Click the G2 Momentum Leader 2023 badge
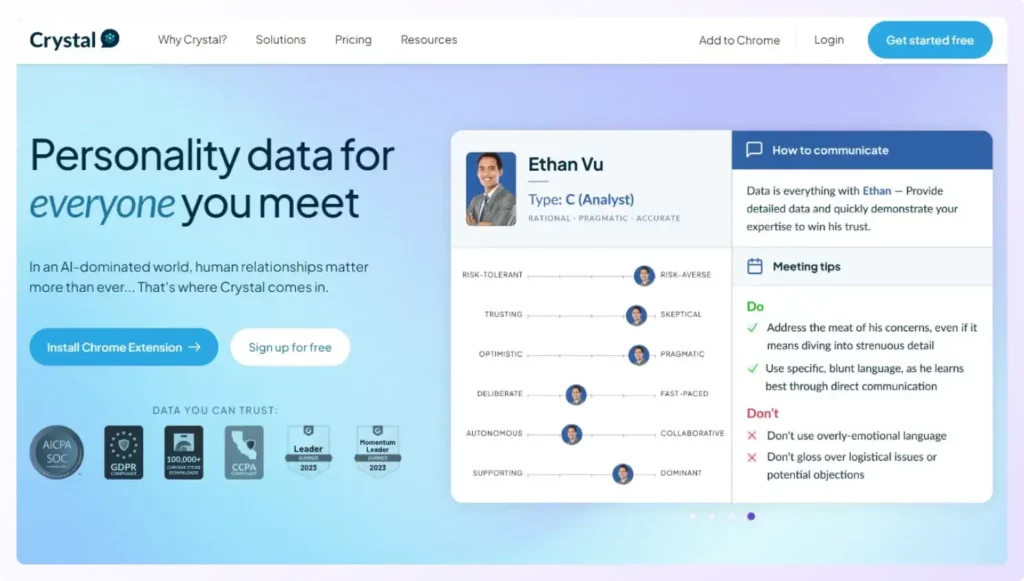The height and width of the screenshot is (581, 1024). click(x=377, y=450)
